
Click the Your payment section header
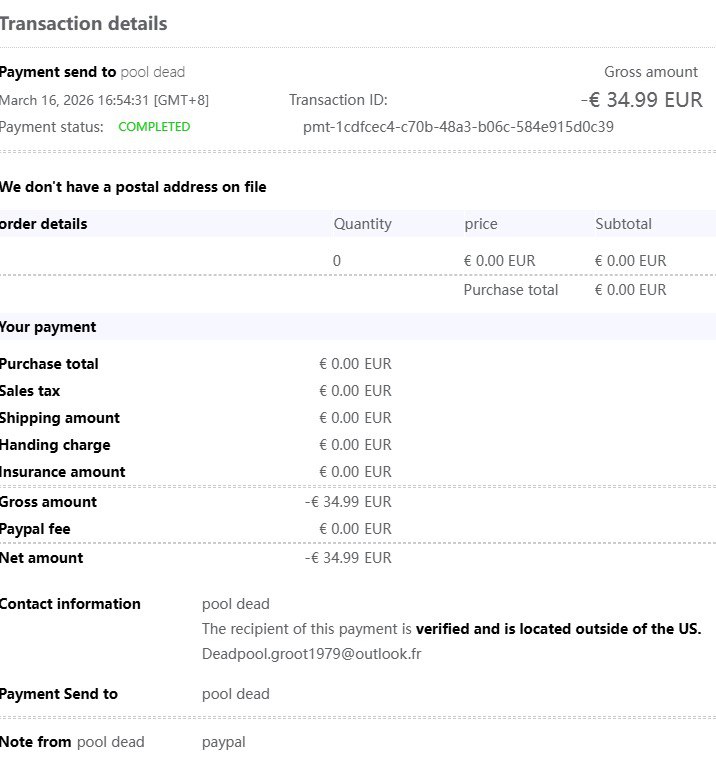coord(48,327)
